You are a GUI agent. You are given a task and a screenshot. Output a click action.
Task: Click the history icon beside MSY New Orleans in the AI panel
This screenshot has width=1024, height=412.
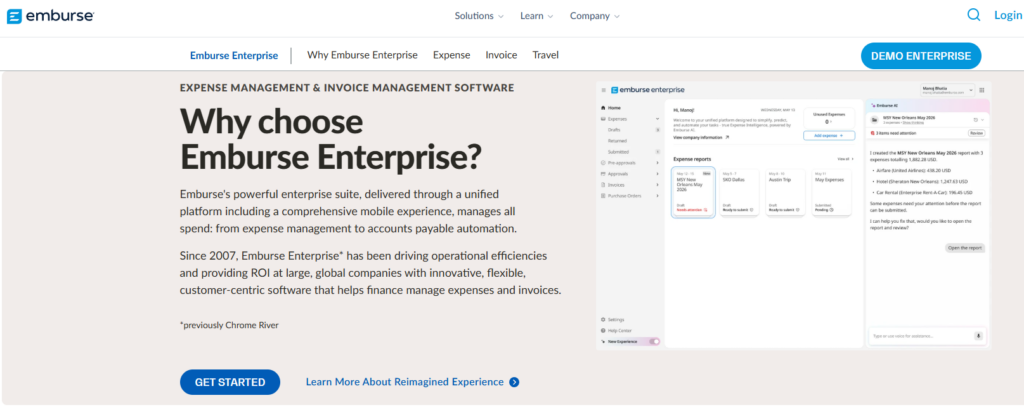975,120
